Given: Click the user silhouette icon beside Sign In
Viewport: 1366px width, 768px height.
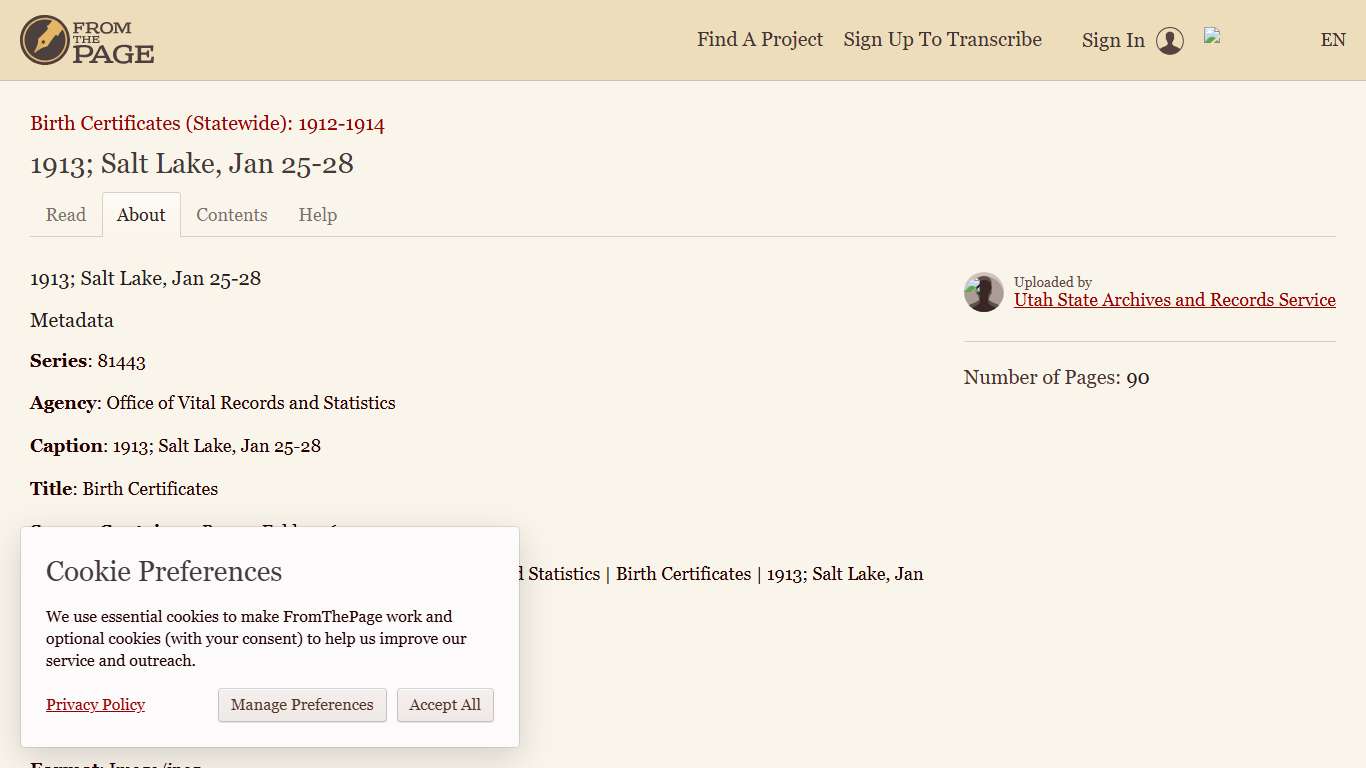Looking at the screenshot, I should click(1169, 41).
